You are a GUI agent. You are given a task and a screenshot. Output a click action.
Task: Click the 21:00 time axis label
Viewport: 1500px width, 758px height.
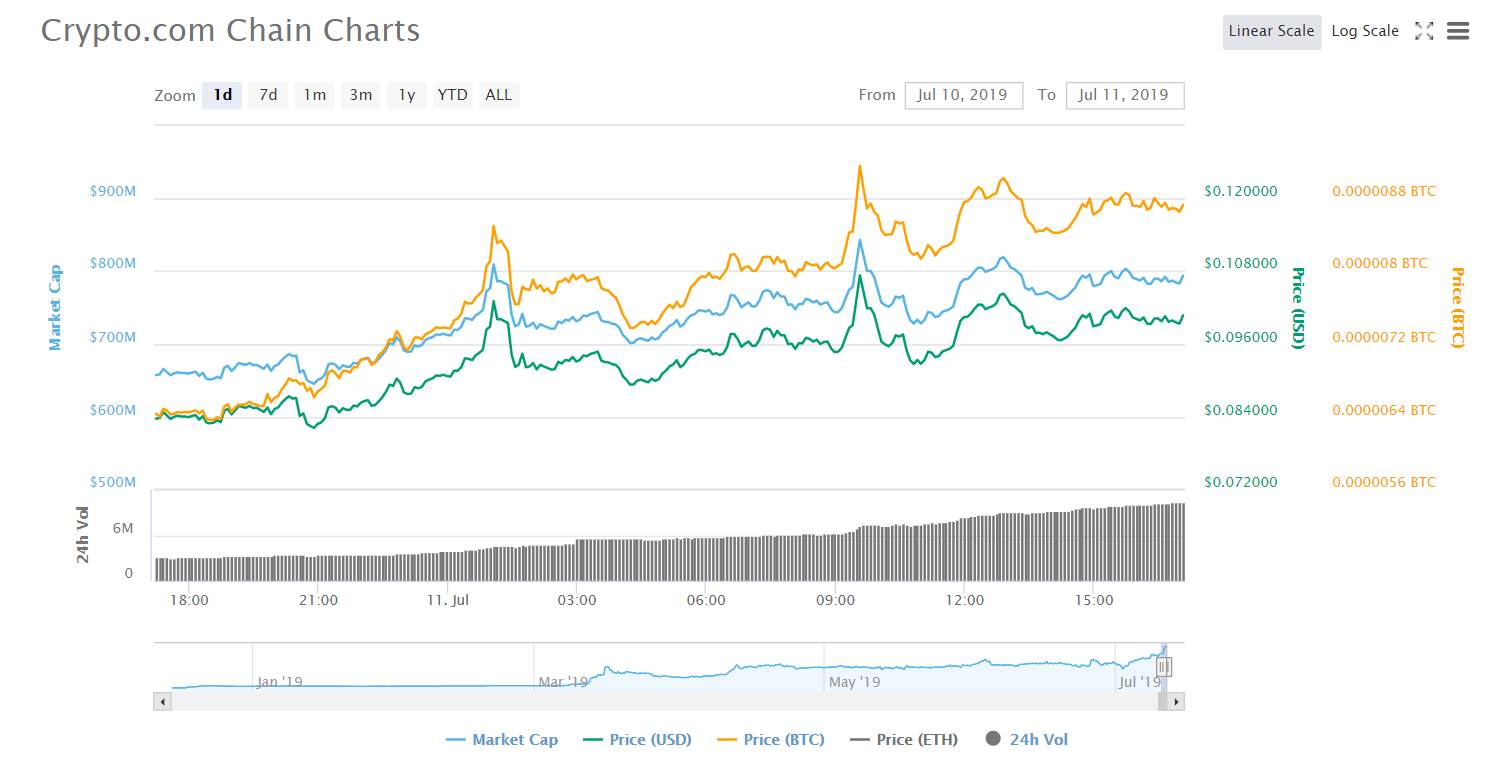(319, 600)
